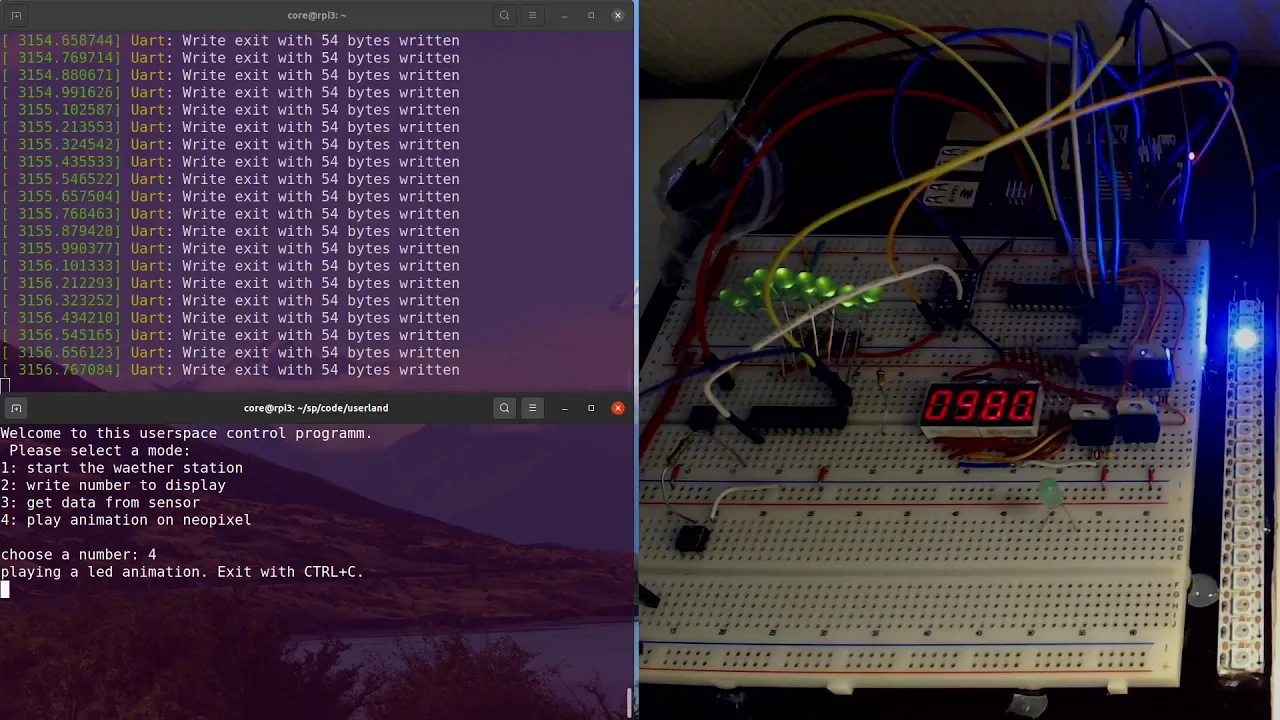The width and height of the screenshot is (1280, 720).
Task: Click log line with timestamp 3155.768463
Action: click(x=231, y=214)
